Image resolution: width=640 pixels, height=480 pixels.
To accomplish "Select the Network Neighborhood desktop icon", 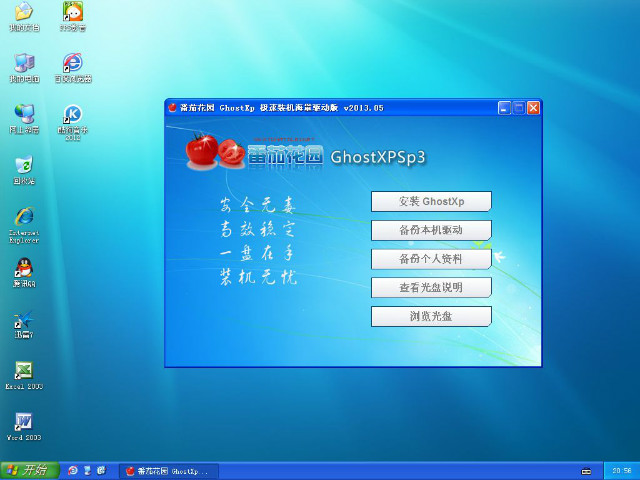I will pyautogui.click(x=24, y=119).
